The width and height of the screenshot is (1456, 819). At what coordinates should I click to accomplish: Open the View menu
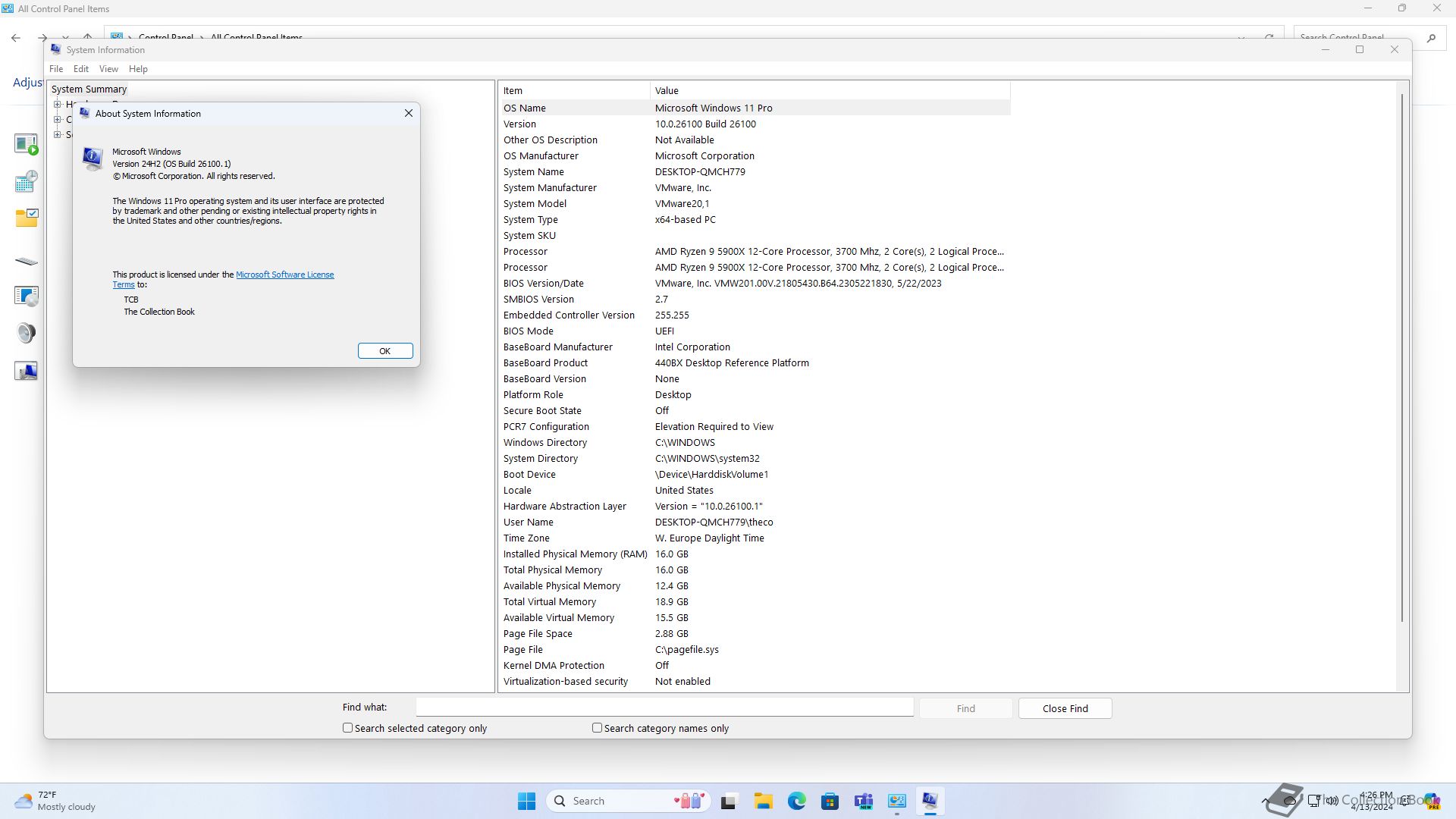(108, 68)
